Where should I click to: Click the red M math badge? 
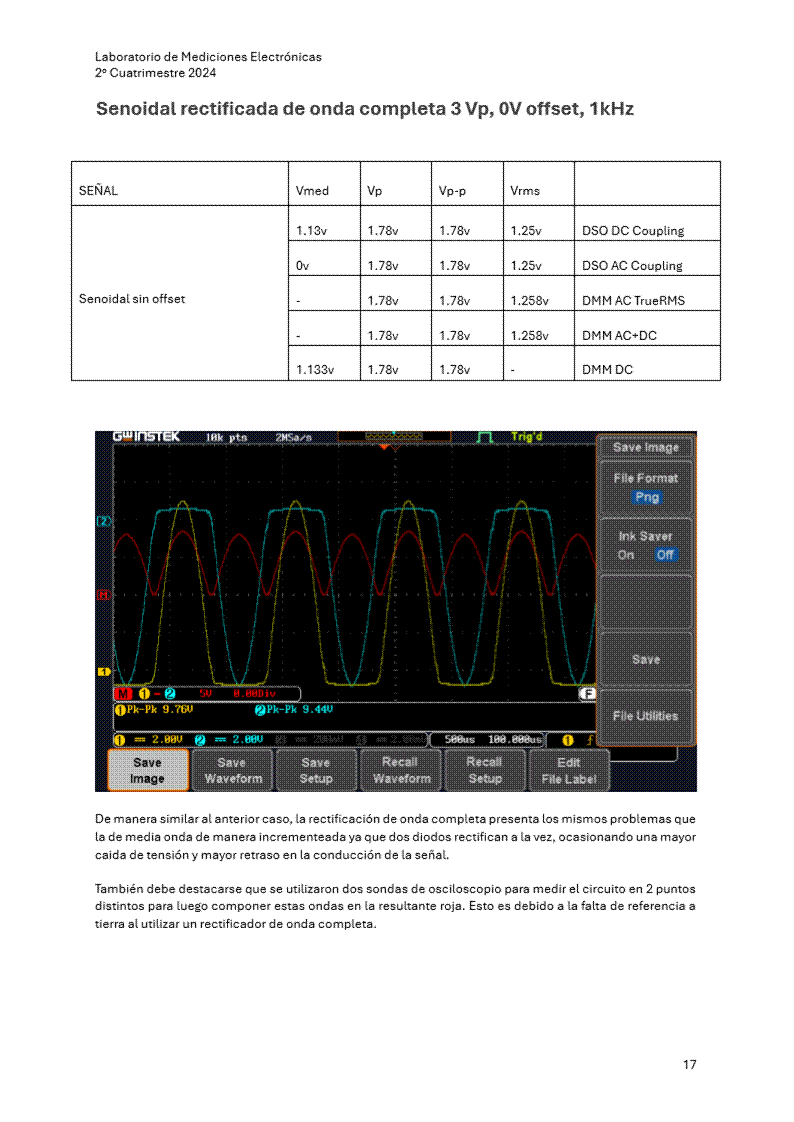click(x=123, y=693)
